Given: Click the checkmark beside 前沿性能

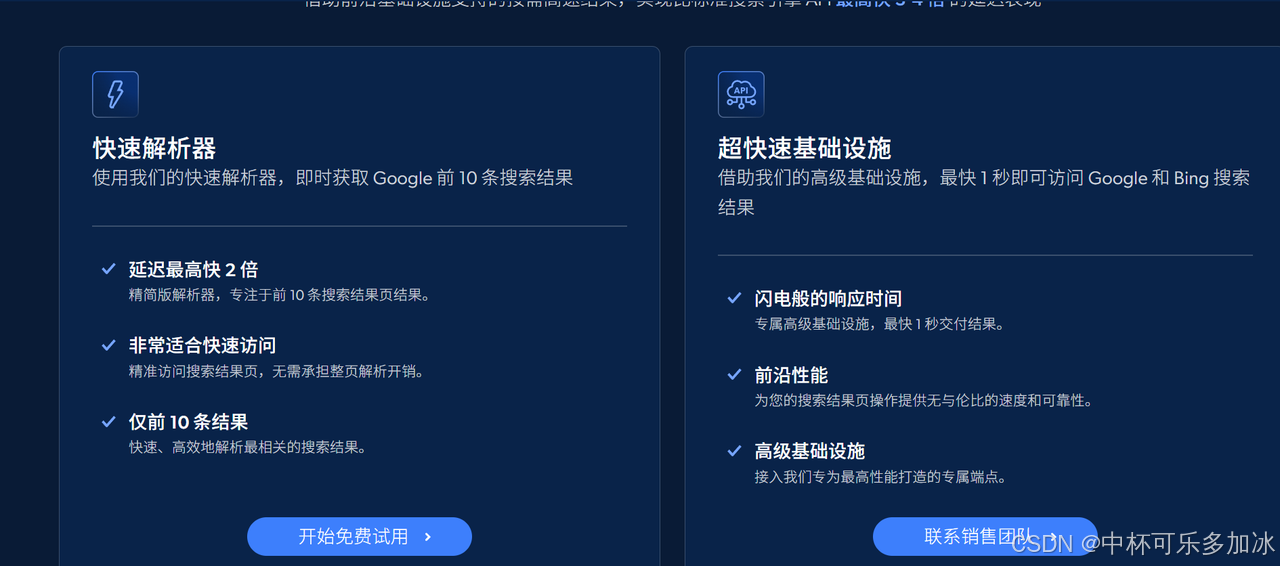Looking at the screenshot, I should [x=734, y=374].
